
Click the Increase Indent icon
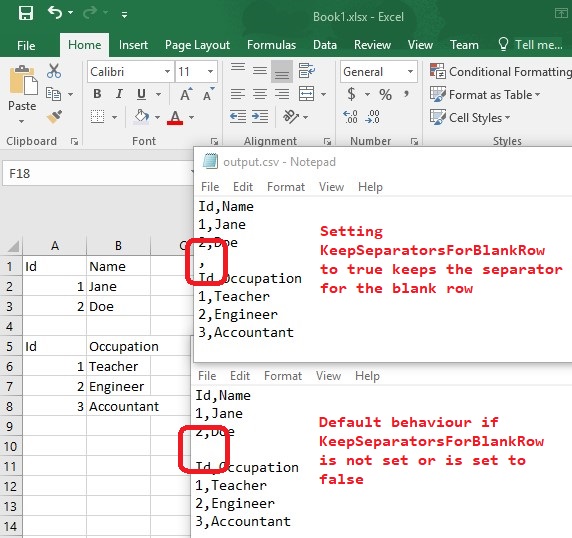click(260, 117)
